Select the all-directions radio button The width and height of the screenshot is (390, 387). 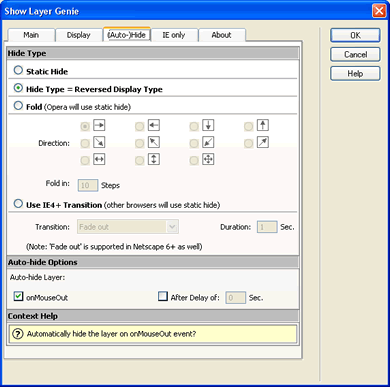[194, 161]
